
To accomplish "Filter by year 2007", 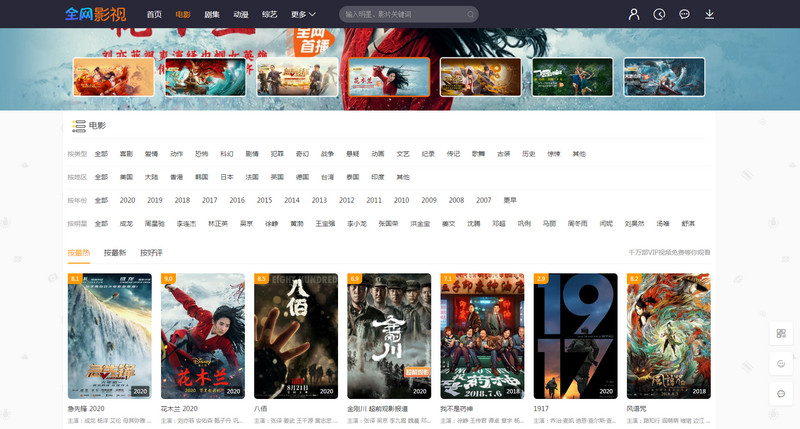I will coord(484,200).
